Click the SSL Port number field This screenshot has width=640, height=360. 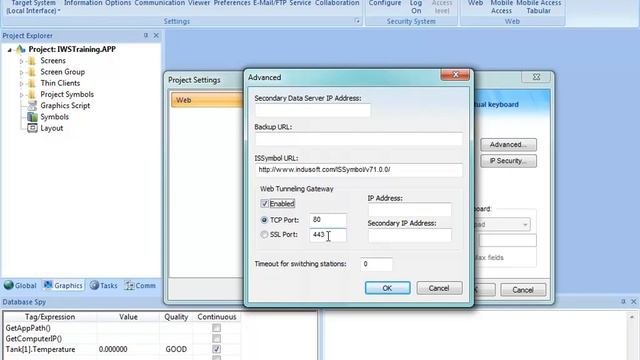click(x=328, y=235)
